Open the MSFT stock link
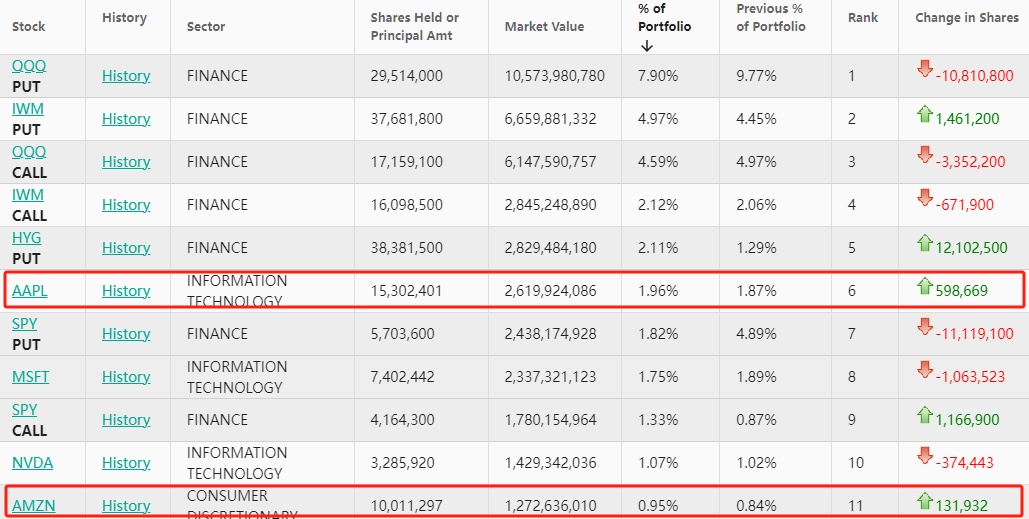The height and width of the screenshot is (519, 1029). tap(30, 377)
